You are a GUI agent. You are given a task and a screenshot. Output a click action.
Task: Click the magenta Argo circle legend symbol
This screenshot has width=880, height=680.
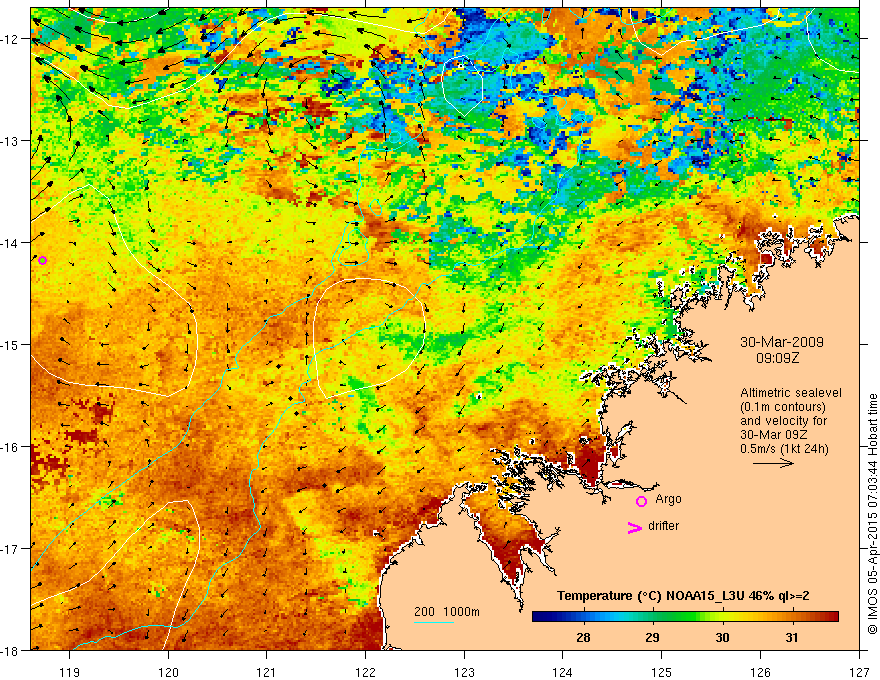point(641,501)
